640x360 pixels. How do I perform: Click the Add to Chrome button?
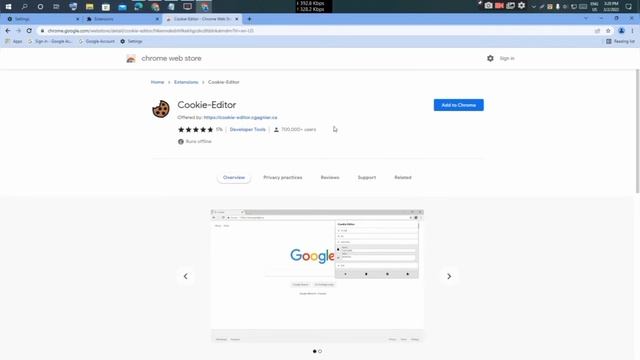(458, 105)
